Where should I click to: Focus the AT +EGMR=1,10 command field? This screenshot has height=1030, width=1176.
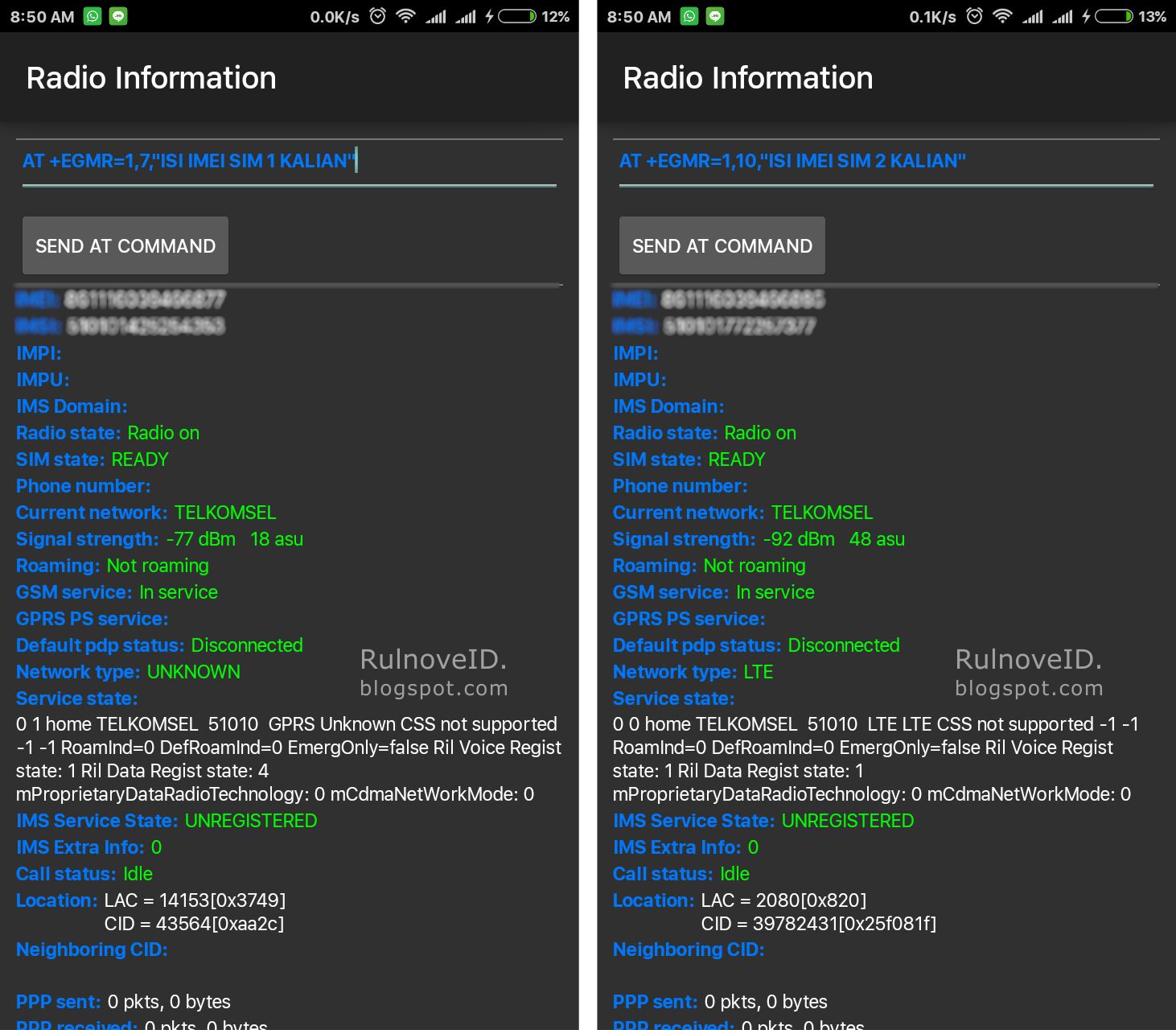[x=886, y=161]
